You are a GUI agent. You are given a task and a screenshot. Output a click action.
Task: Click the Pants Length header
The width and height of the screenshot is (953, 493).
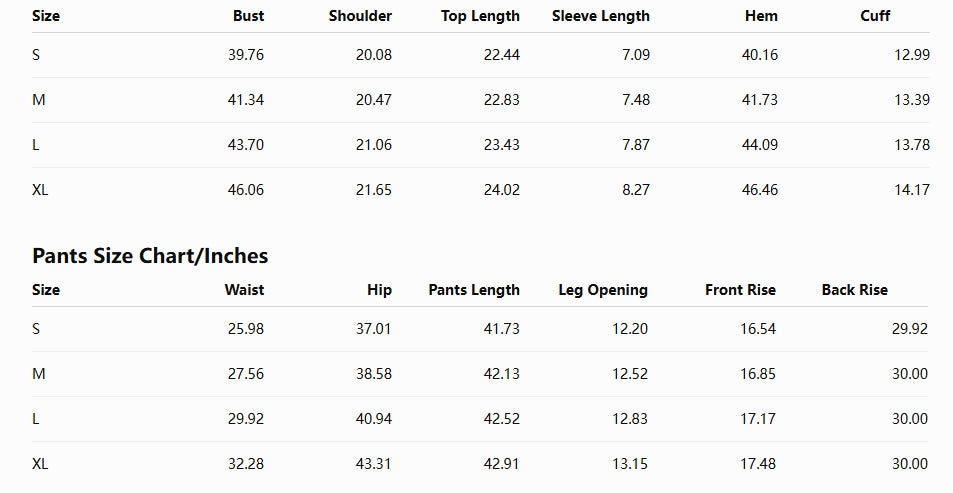tap(474, 290)
